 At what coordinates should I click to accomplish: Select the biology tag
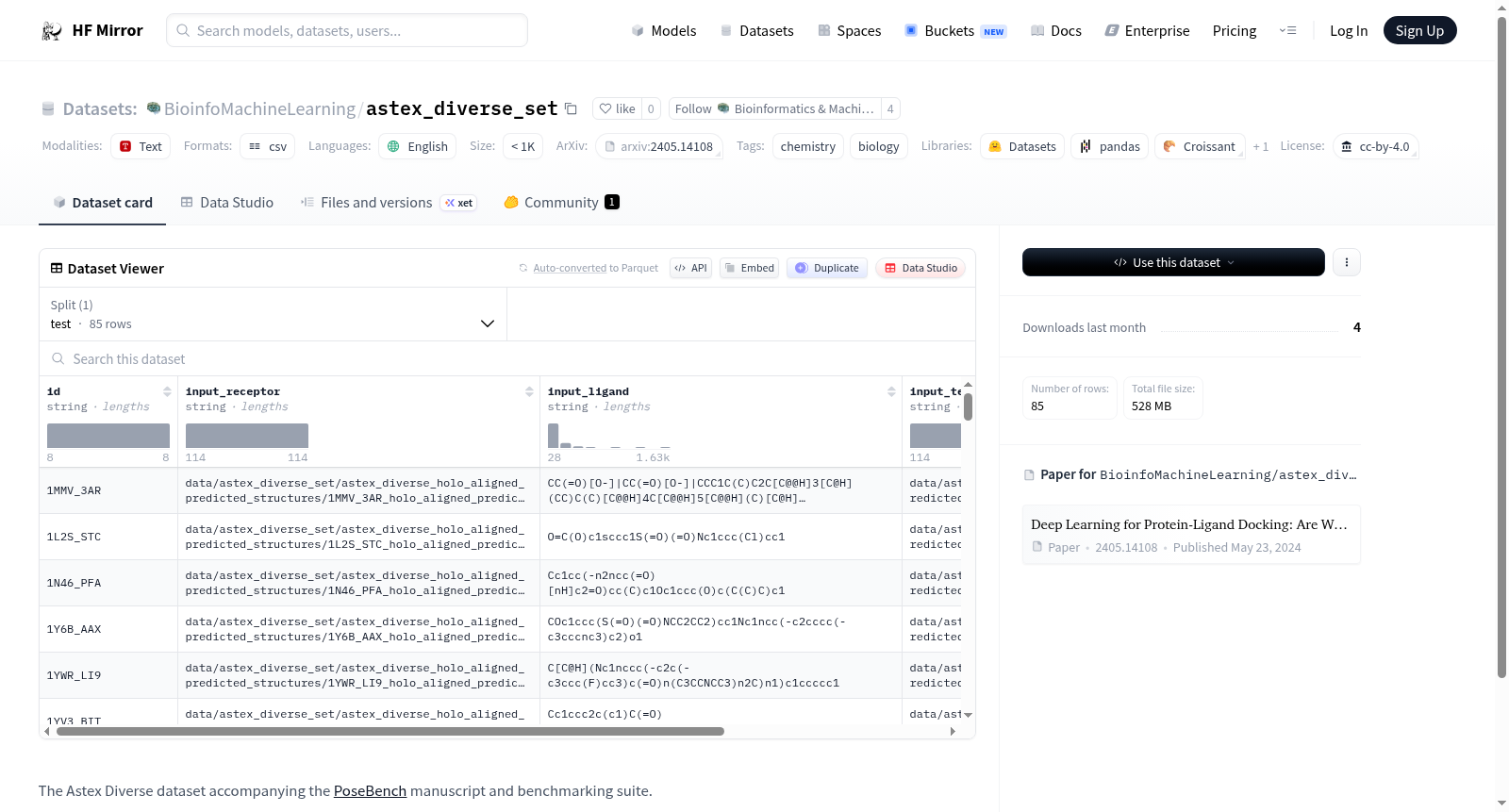click(879, 146)
